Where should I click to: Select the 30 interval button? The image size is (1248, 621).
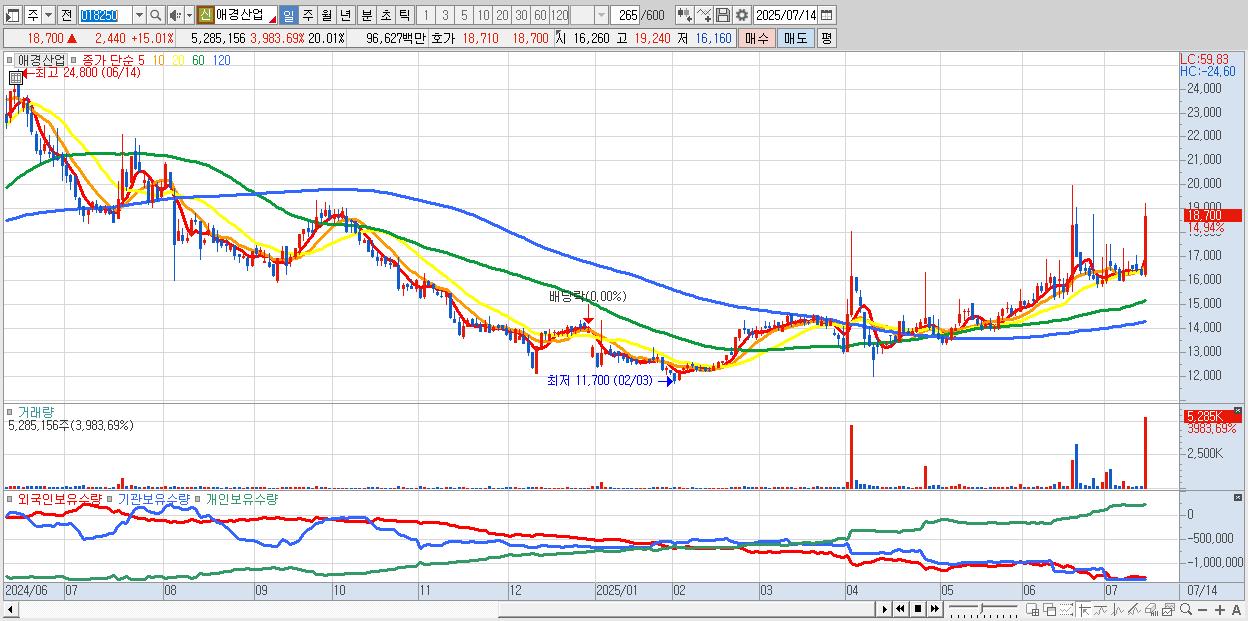coord(521,15)
